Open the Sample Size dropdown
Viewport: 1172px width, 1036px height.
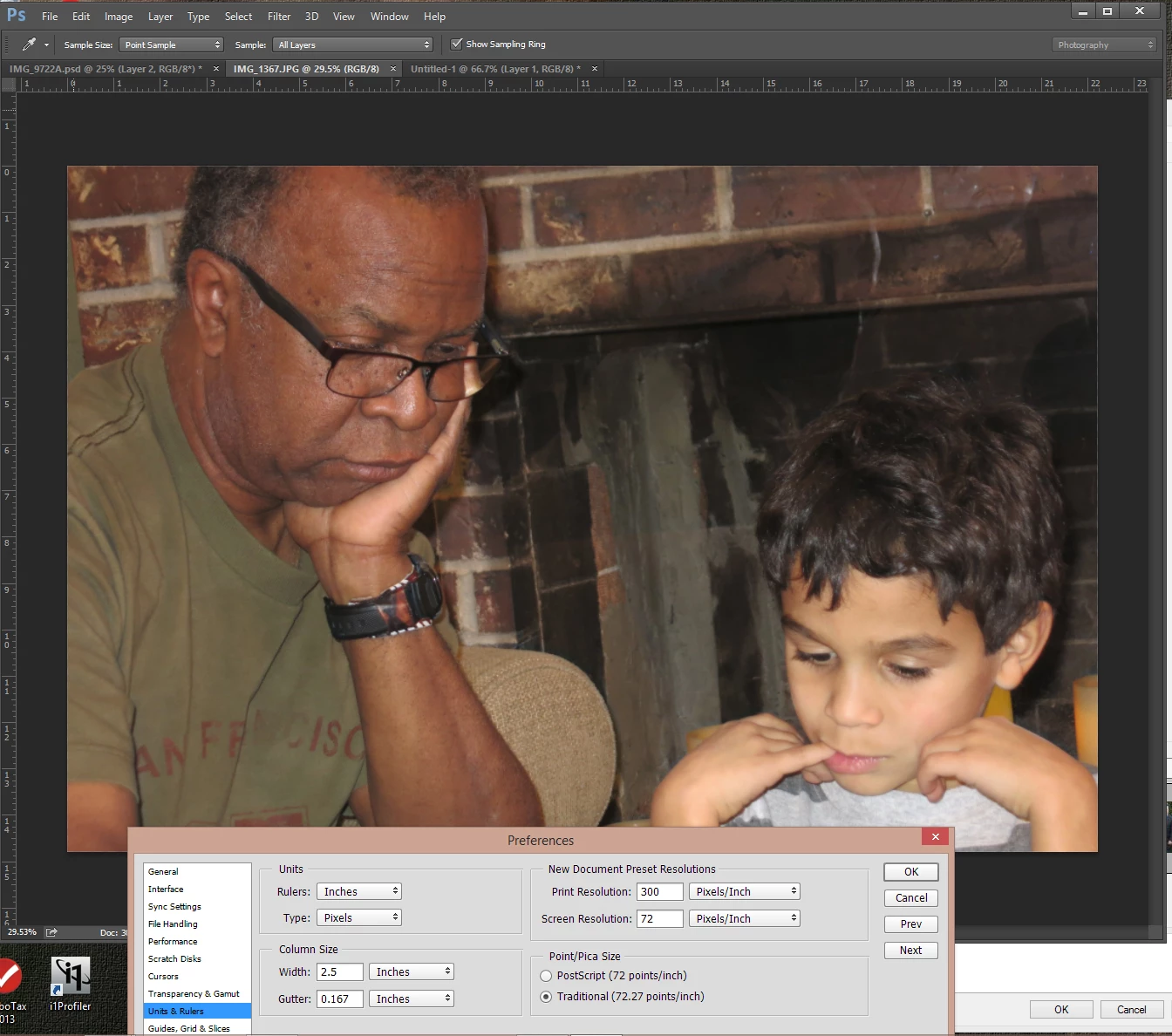[172, 44]
